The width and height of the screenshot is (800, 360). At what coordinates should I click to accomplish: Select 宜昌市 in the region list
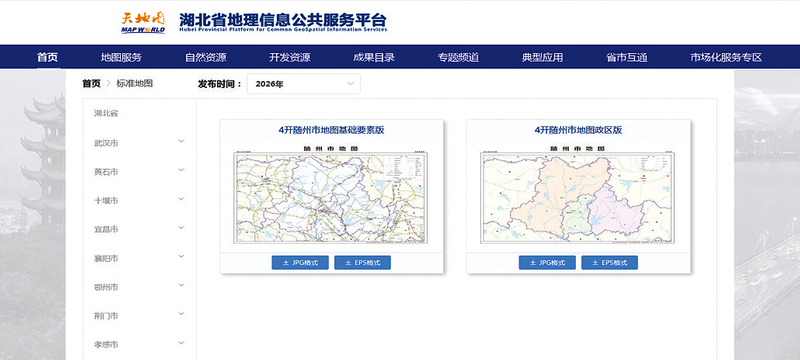[106, 229]
